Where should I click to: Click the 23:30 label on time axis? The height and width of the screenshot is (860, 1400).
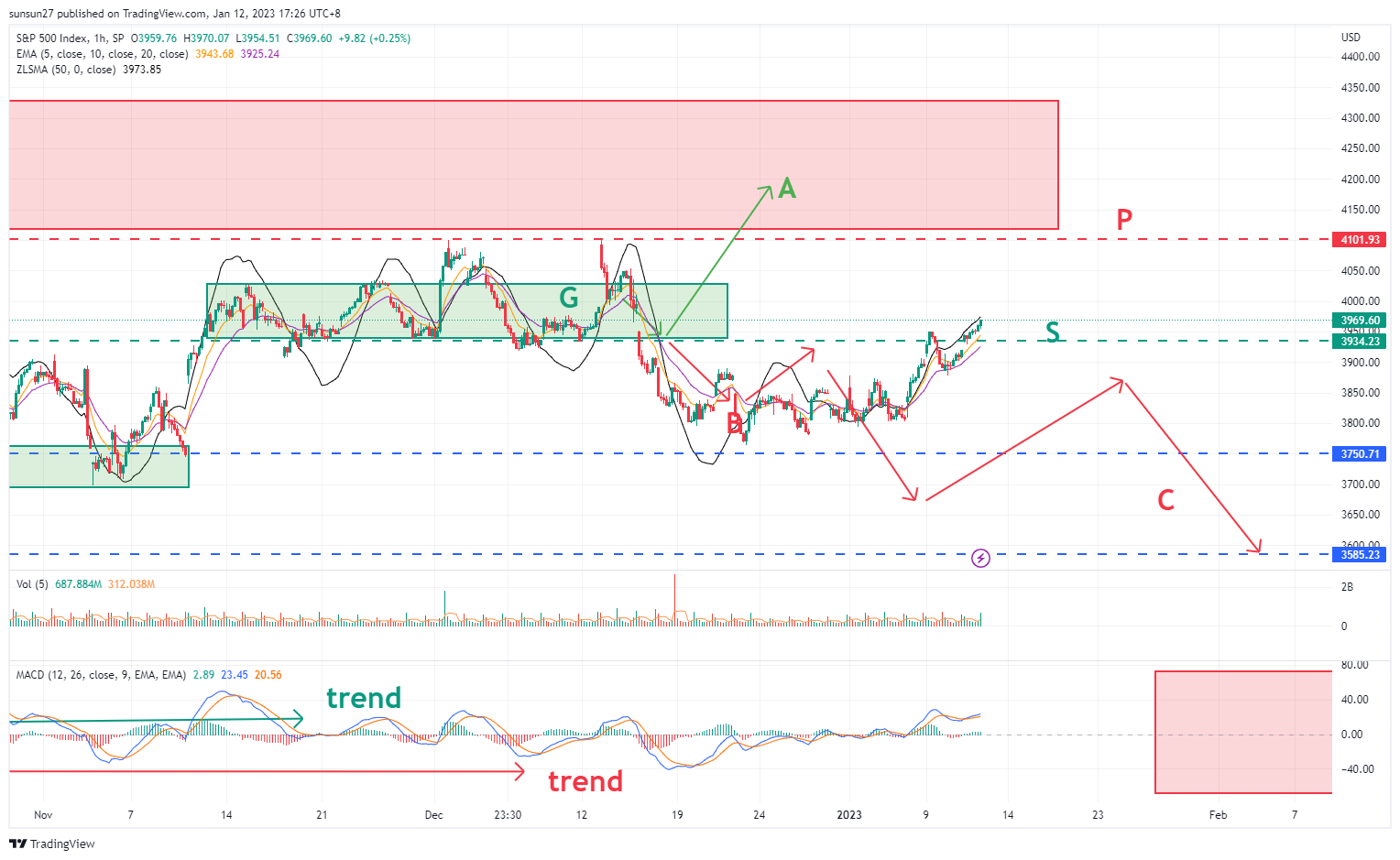click(508, 814)
